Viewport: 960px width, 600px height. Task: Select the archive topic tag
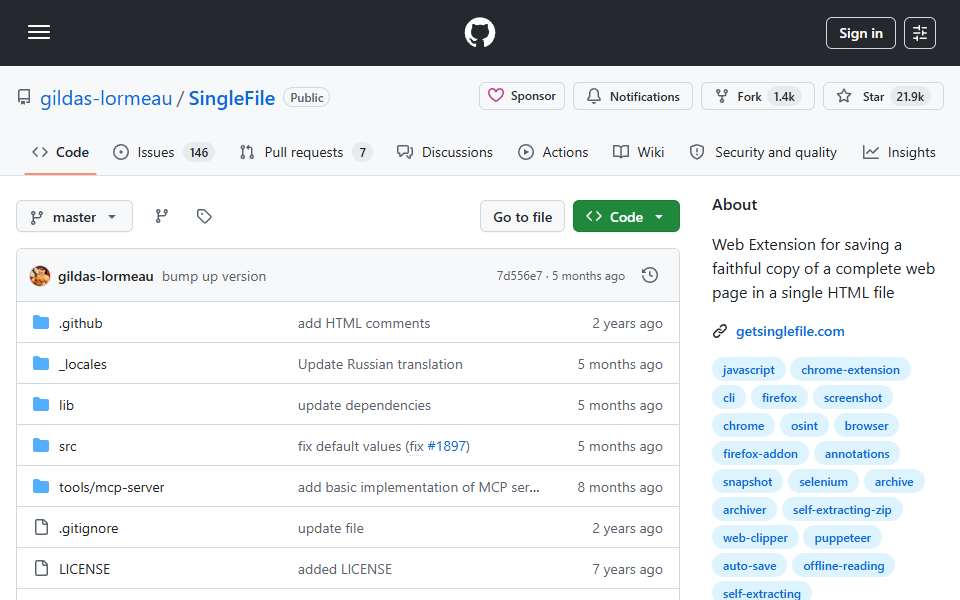pyautogui.click(x=894, y=482)
